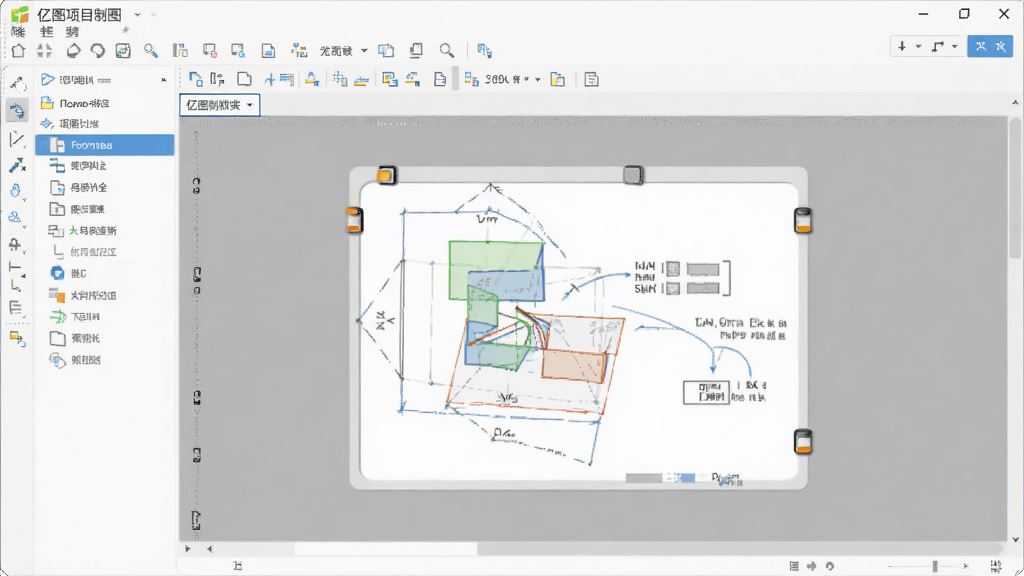Open the third menu in the menu bar
Screen dimensions: 1024x576
72,31
